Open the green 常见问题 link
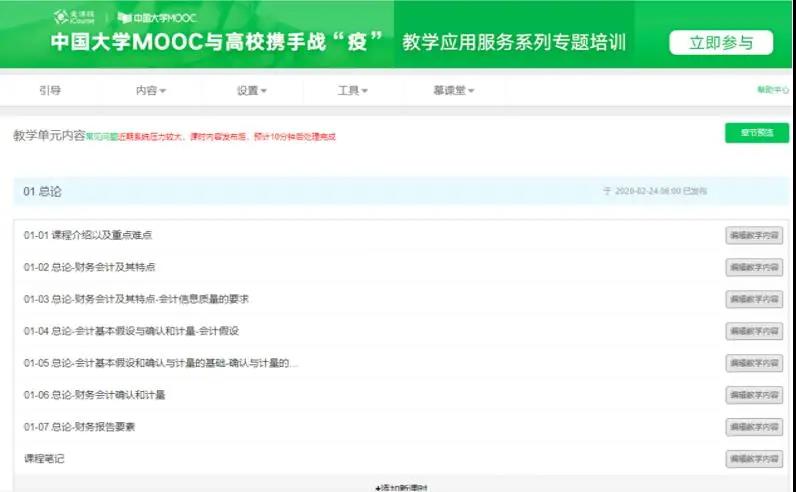 102,137
